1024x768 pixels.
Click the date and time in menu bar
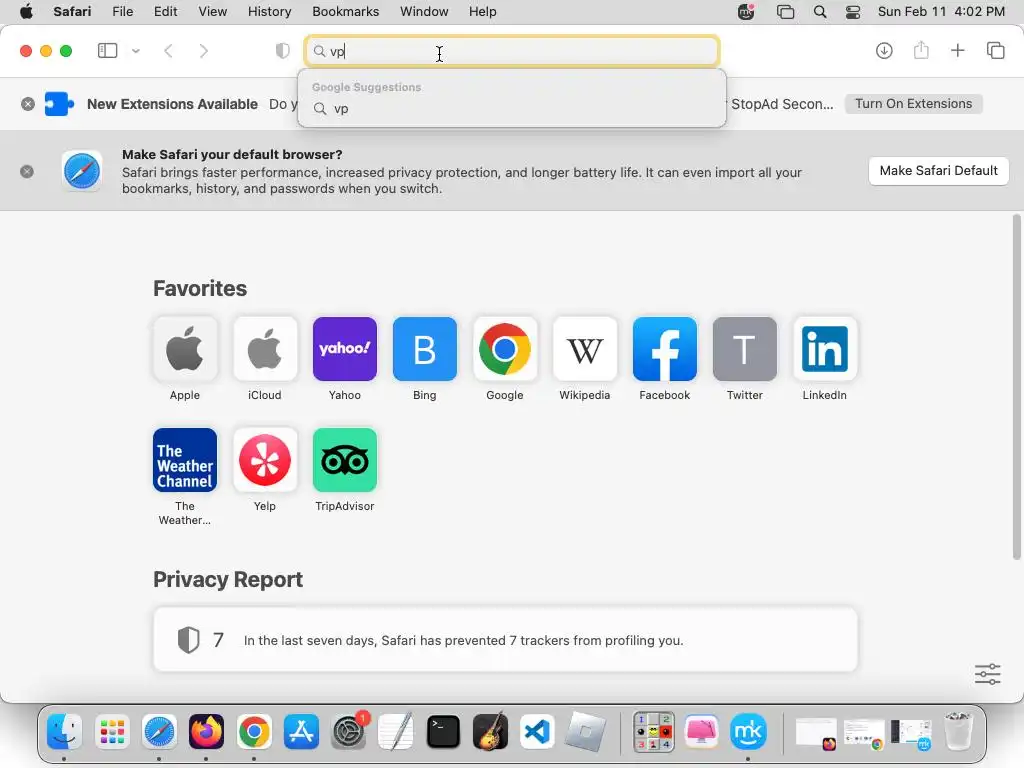[x=941, y=12]
